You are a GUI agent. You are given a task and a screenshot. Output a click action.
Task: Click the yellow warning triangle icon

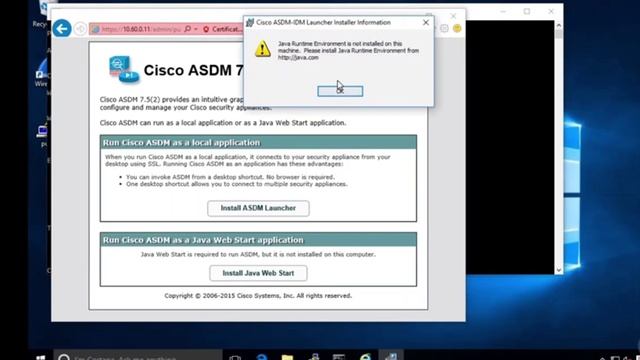(x=262, y=48)
